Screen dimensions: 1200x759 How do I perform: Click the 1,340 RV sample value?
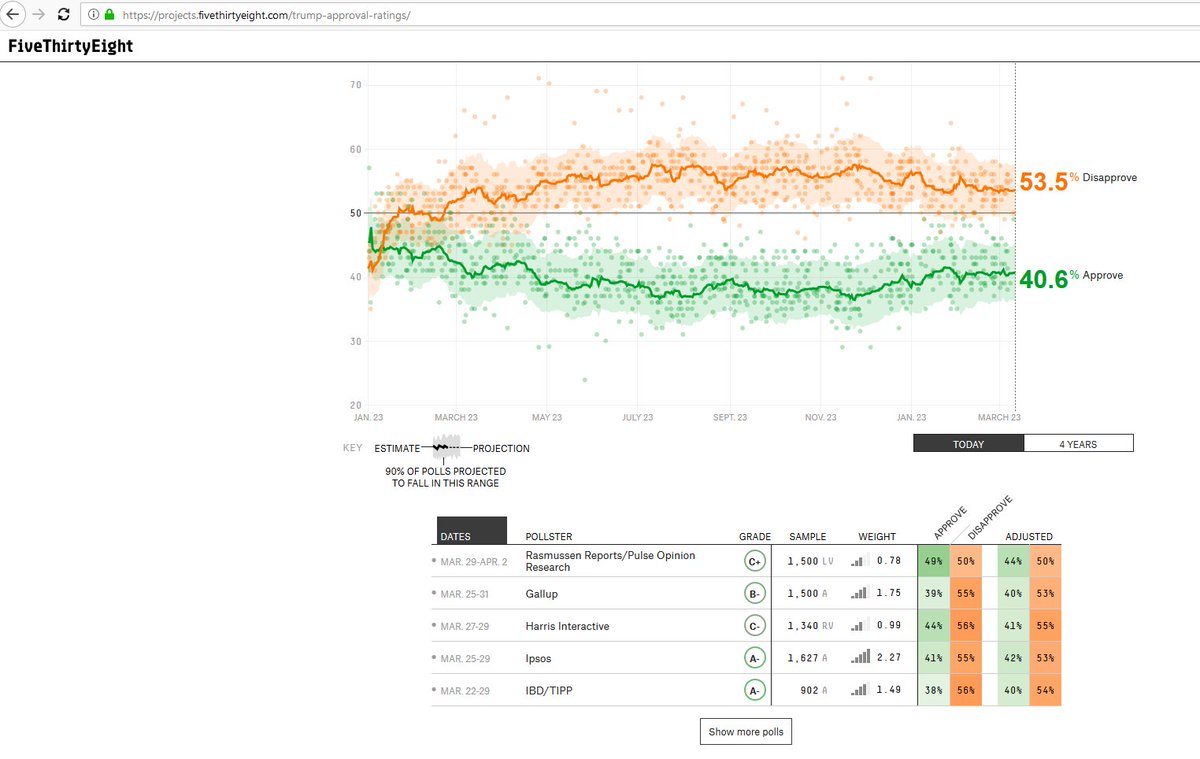pyautogui.click(x=810, y=626)
